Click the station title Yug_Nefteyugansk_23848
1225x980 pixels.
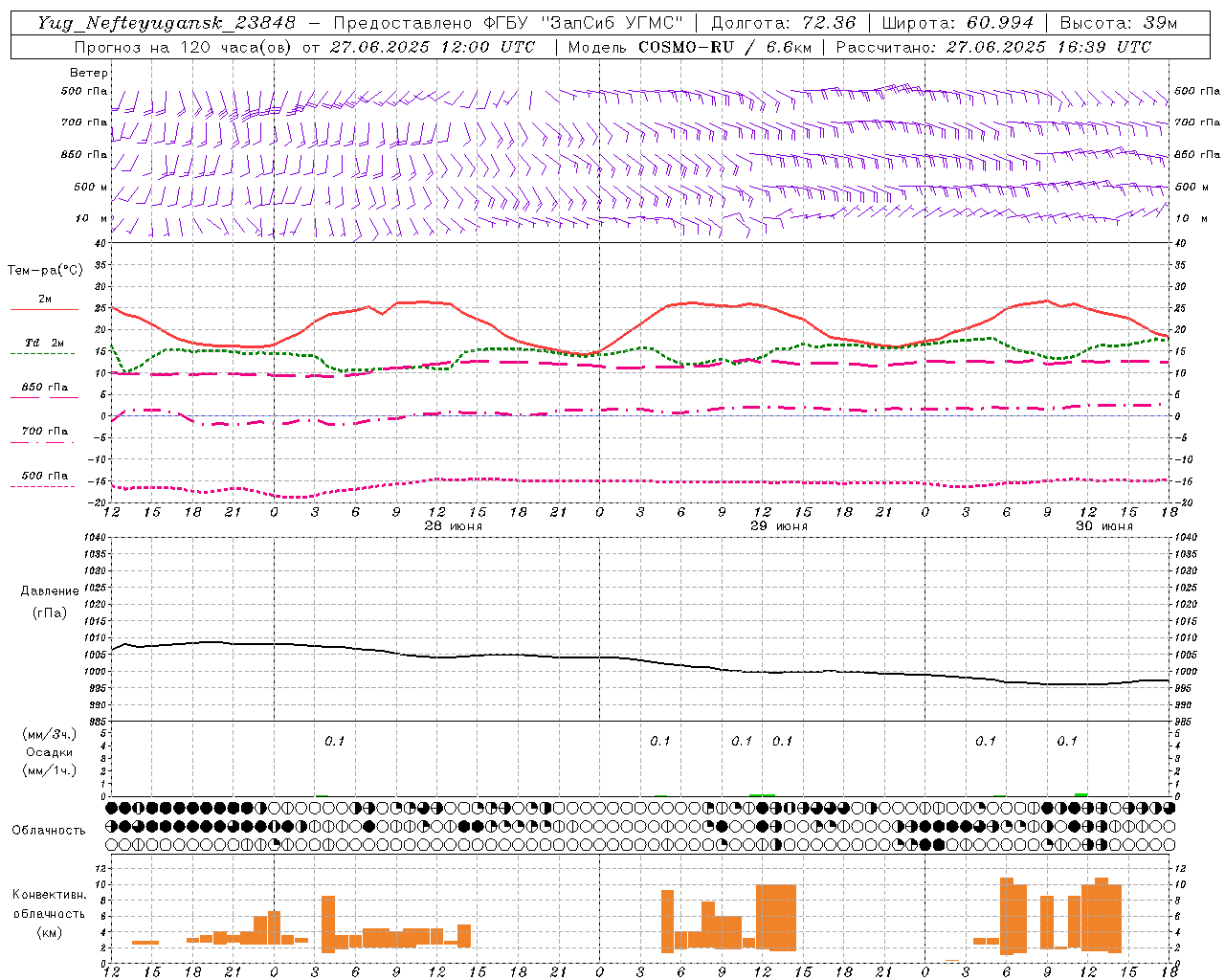pyautogui.click(x=167, y=23)
